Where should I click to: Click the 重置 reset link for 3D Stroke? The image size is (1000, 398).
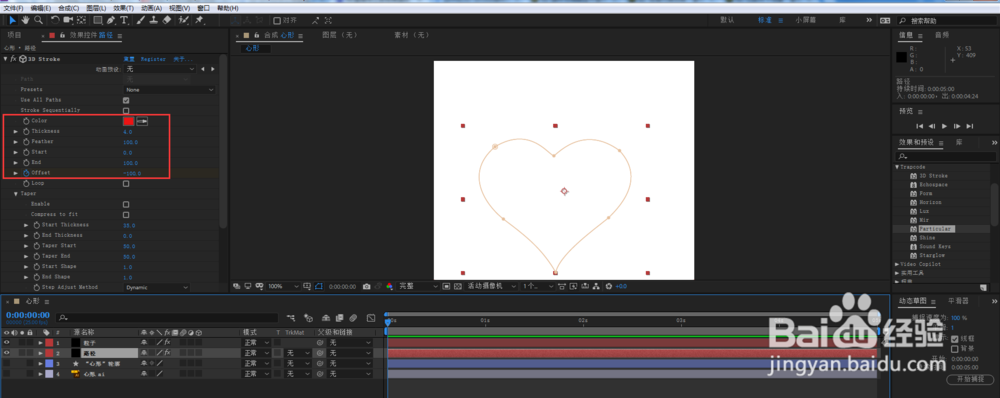click(129, 59)
